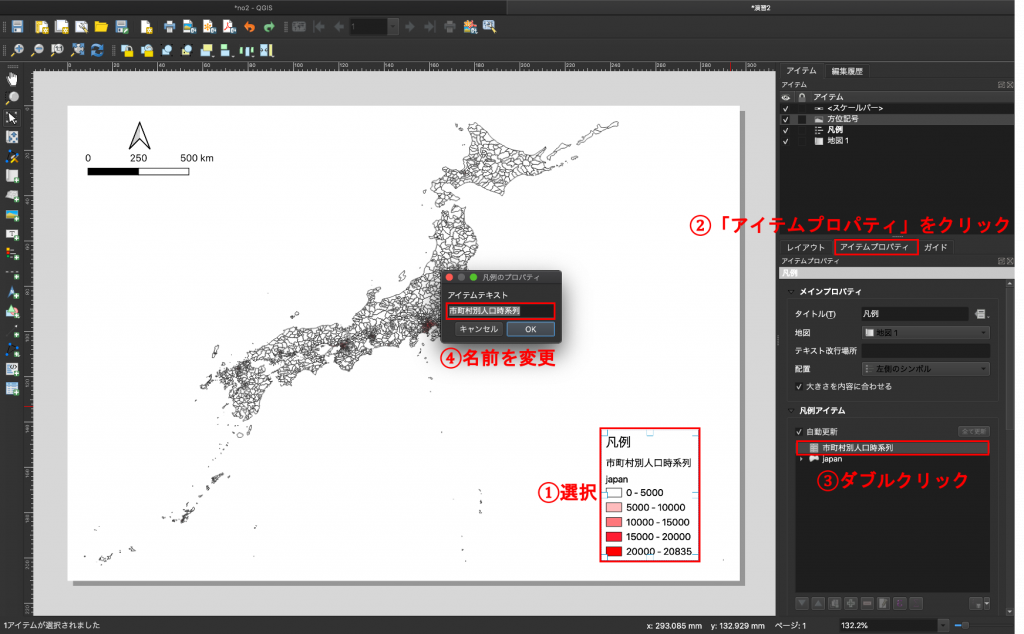Activate the Select/Move item arrow tool

[12, 118]
